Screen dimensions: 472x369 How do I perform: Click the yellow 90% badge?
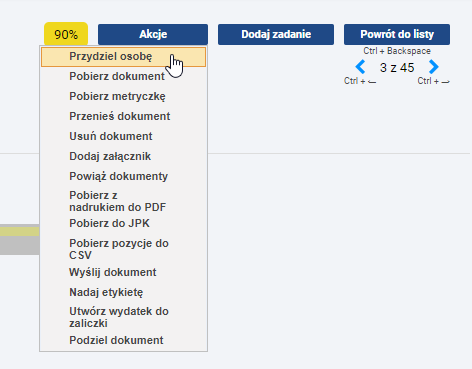(66, 34)
